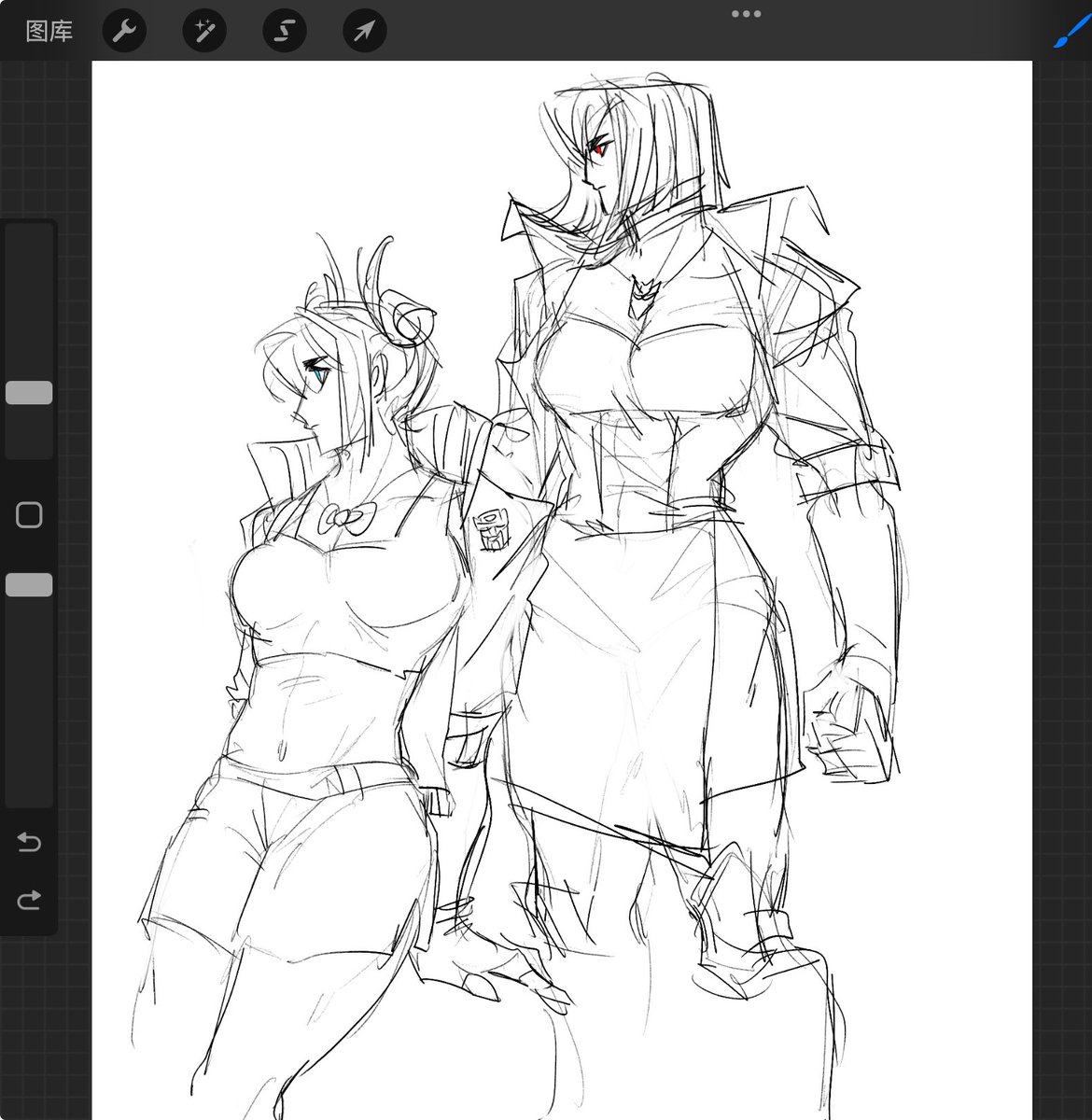The width and height of the screenshot is (1092, 1120).
Task: Tap the square modify button in sidebar
Action: tap(29, 514)
